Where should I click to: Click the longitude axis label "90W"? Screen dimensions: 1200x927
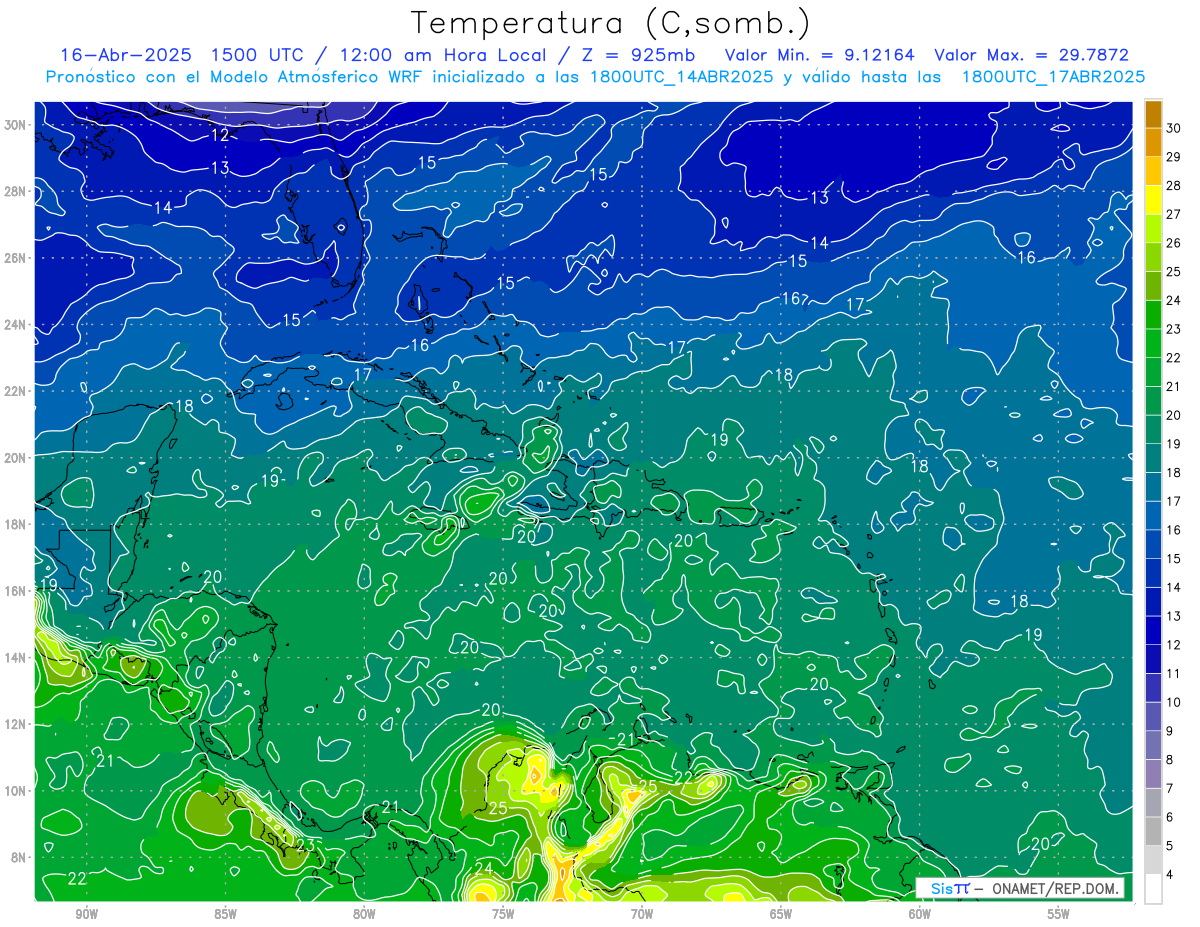click(x=86, y=914)
